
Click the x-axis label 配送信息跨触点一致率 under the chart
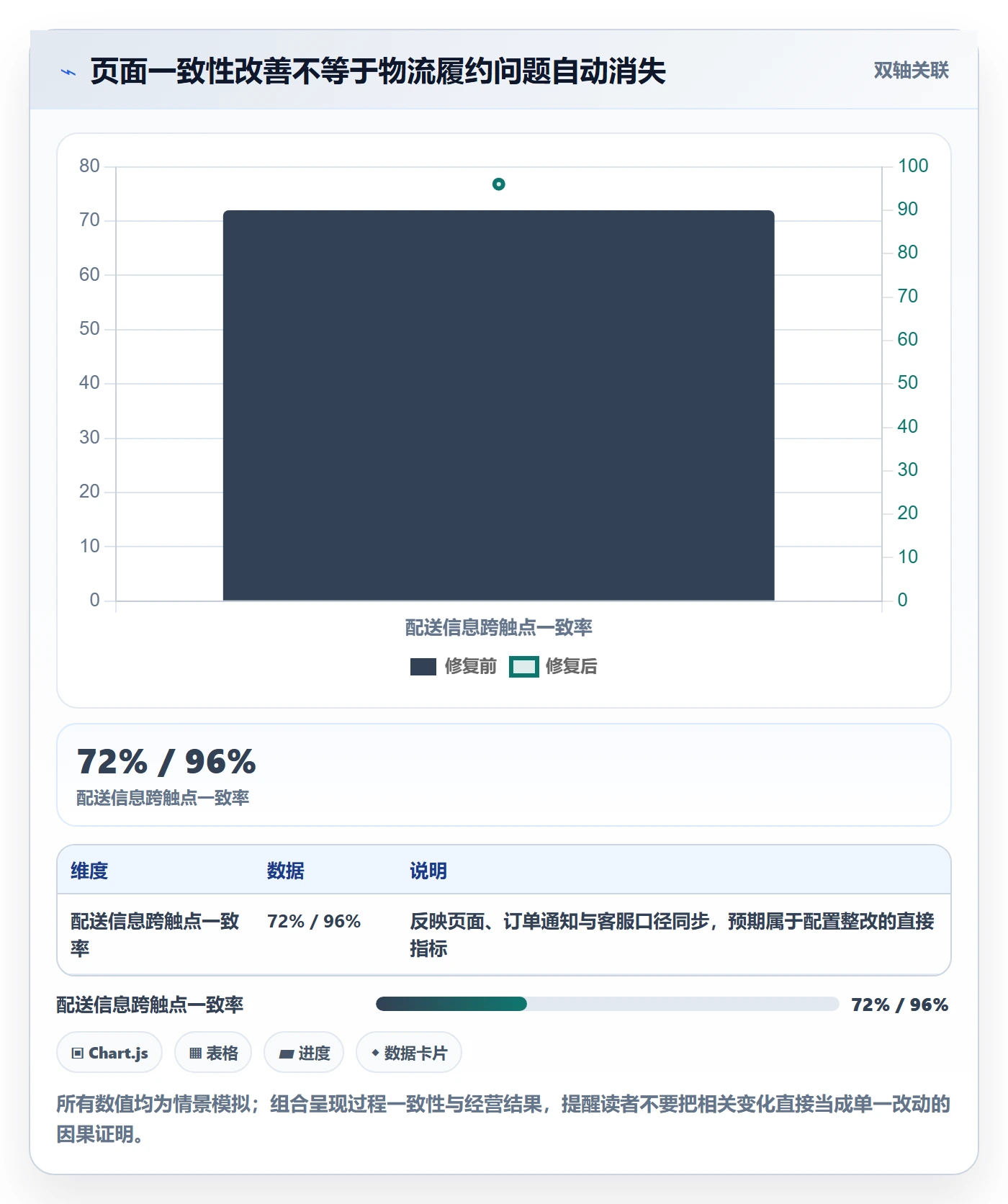coord(498,627)
